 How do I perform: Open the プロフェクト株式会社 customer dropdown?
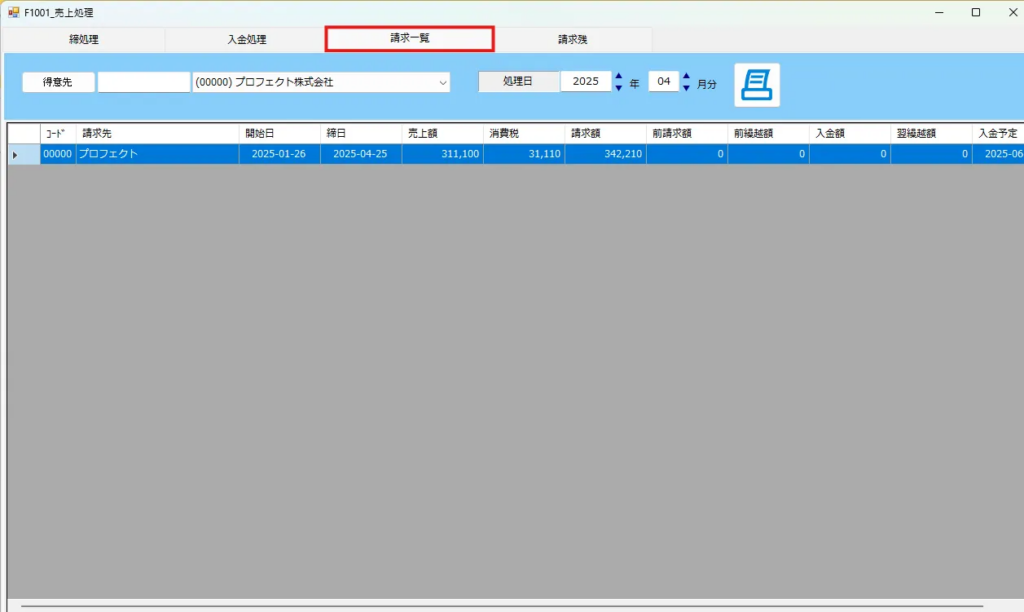coord(321,82)
